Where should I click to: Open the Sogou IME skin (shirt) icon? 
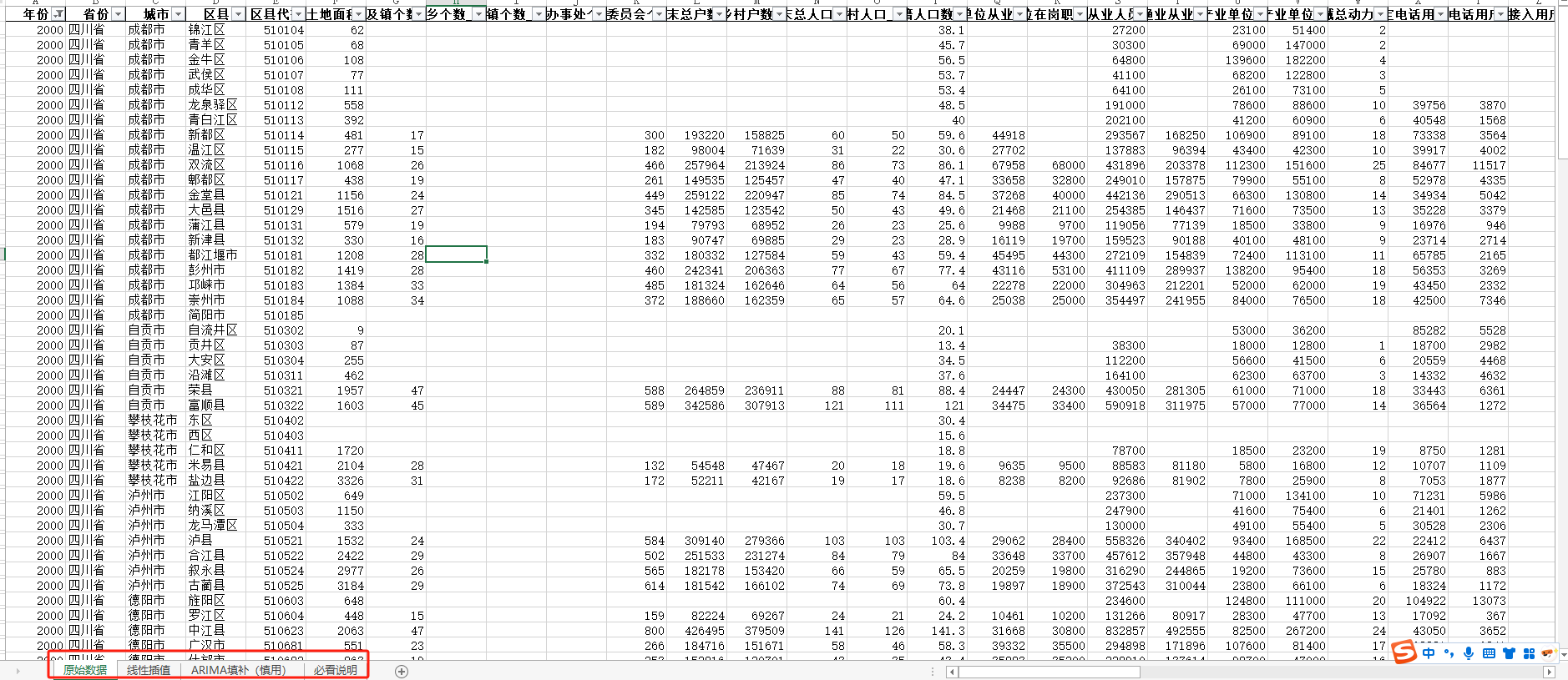coord(1509,653)
